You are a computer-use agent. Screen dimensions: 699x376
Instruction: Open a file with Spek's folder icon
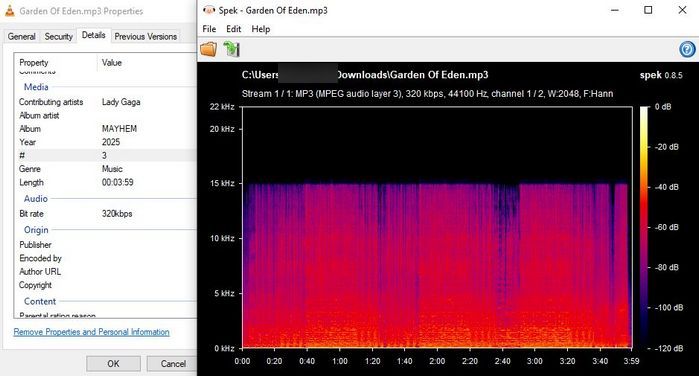coord(208,49)
